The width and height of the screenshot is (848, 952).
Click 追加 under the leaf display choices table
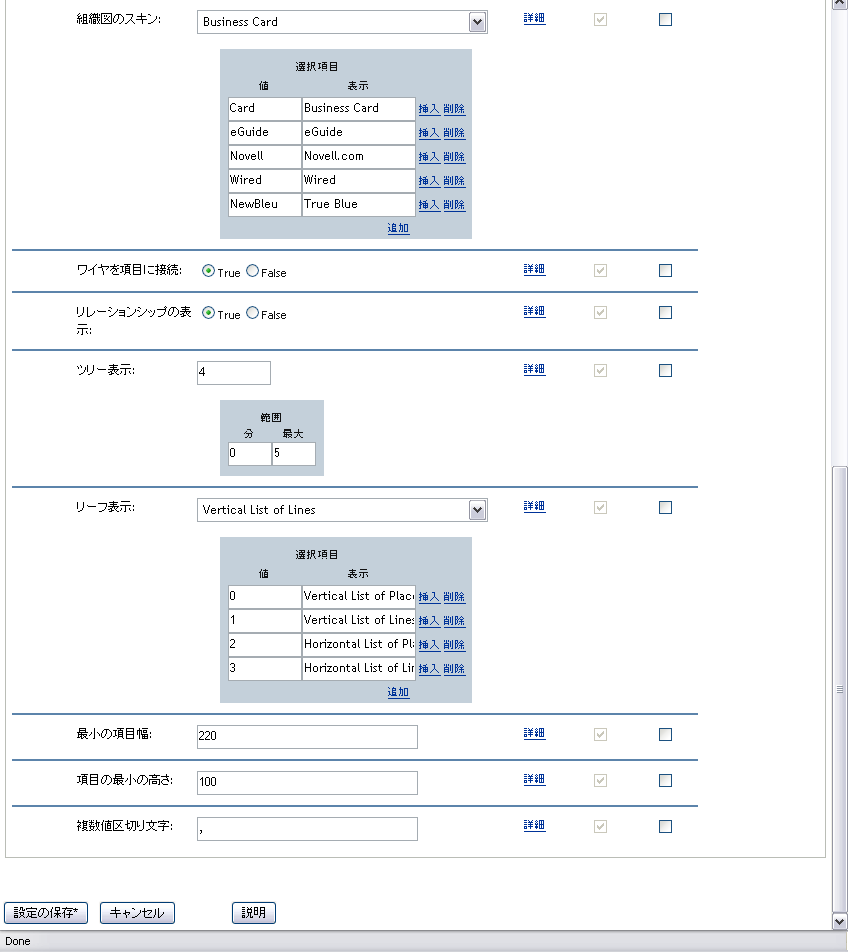pyautogui.click(x=398, y=692)
